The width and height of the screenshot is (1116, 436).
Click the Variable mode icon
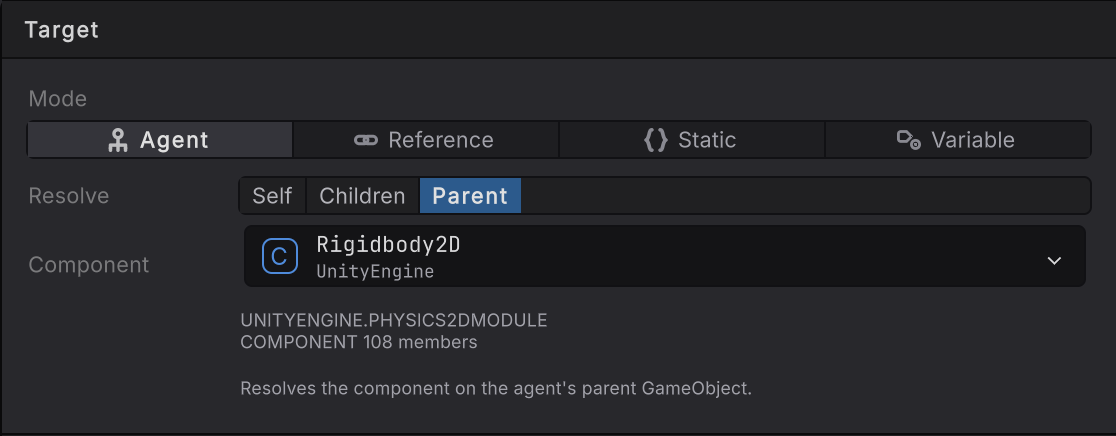pyautogui.click(x=908, y=140)
